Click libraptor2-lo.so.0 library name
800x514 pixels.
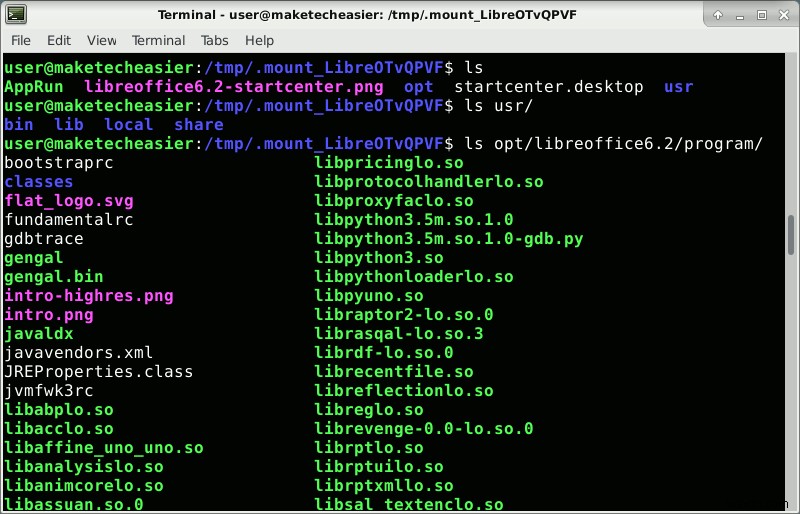coord(404,314)
